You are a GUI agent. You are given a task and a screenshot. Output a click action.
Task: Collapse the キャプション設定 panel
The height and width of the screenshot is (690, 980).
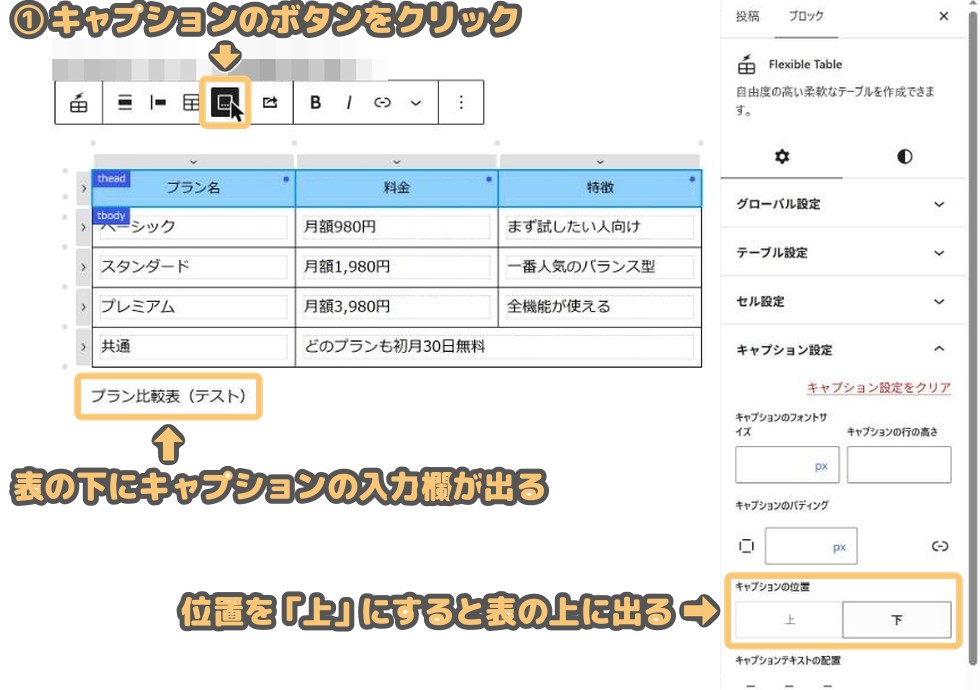(x=841, y=349)
